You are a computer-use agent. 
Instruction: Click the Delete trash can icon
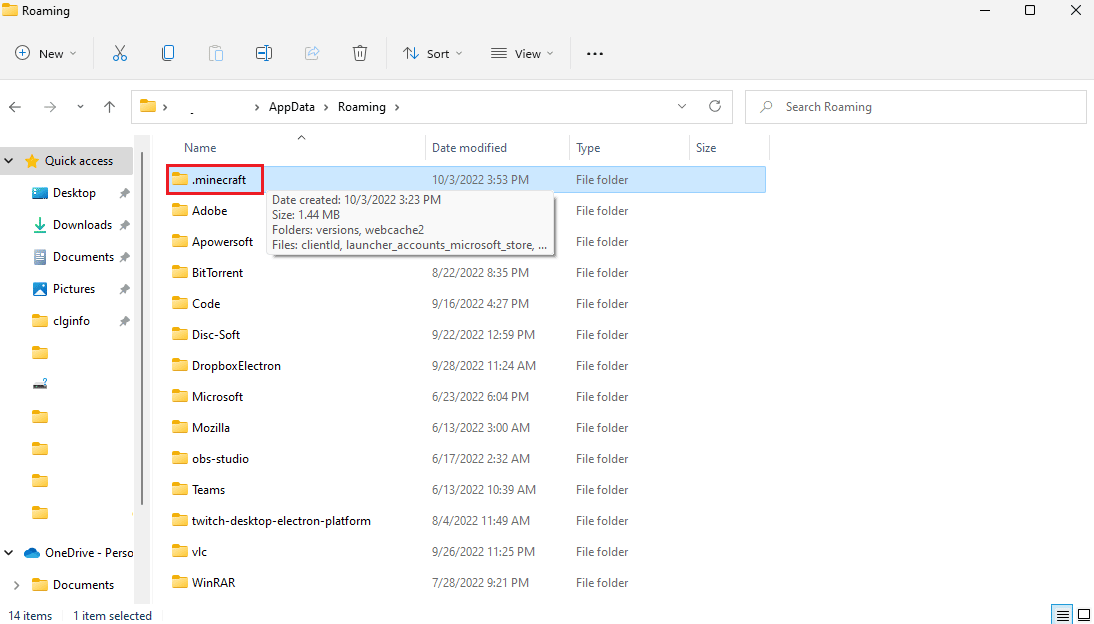[360, 53]
